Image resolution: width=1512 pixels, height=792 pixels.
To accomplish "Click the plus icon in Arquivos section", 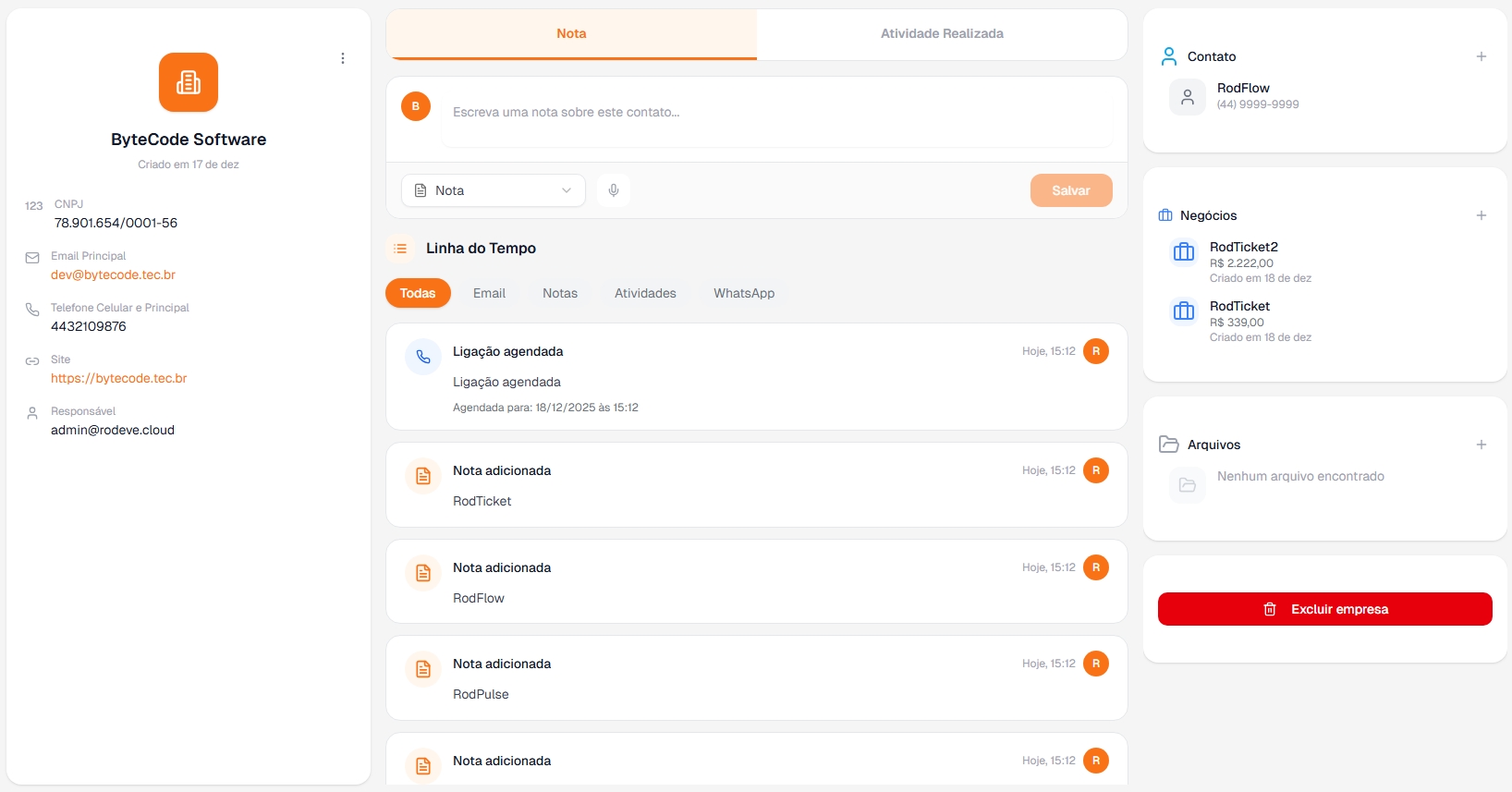I will coord(1481,445).
